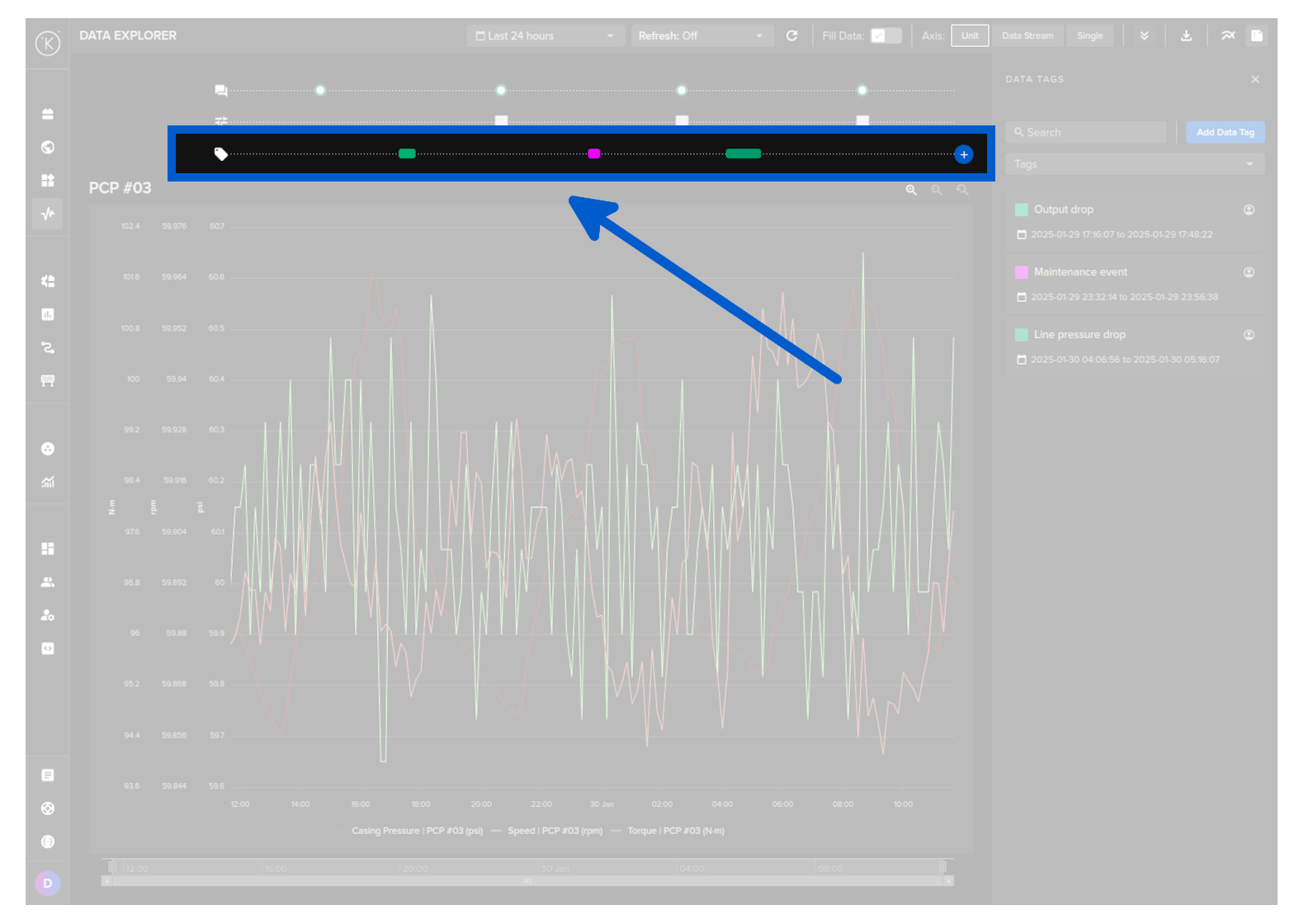Click the Add Data Tag button
Image resolution: width=1304 pixels, height=924 pixels.
[x=1225, y=132]
